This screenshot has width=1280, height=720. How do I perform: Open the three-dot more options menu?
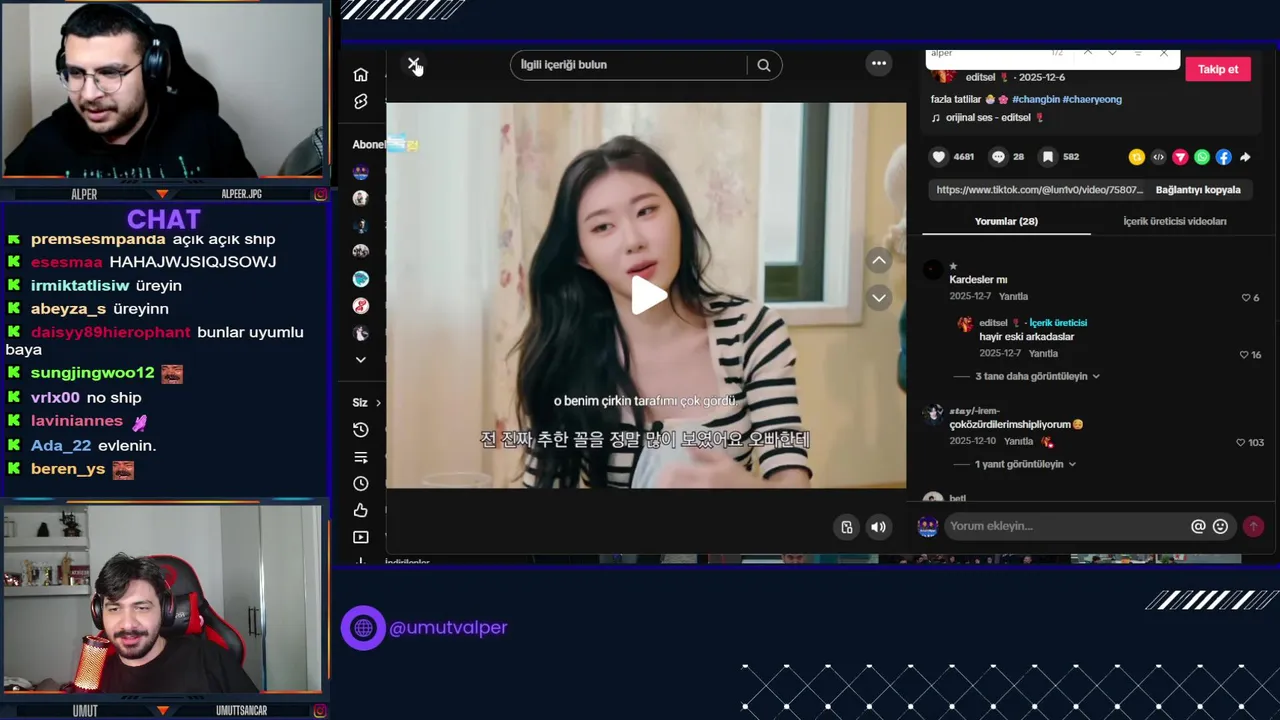(x=879, y=63)
